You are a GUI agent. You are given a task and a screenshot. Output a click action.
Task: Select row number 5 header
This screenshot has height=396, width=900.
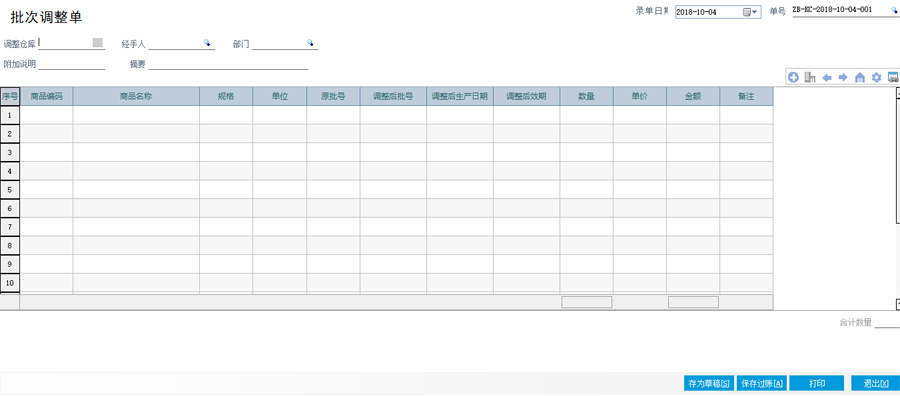(10, 189)
